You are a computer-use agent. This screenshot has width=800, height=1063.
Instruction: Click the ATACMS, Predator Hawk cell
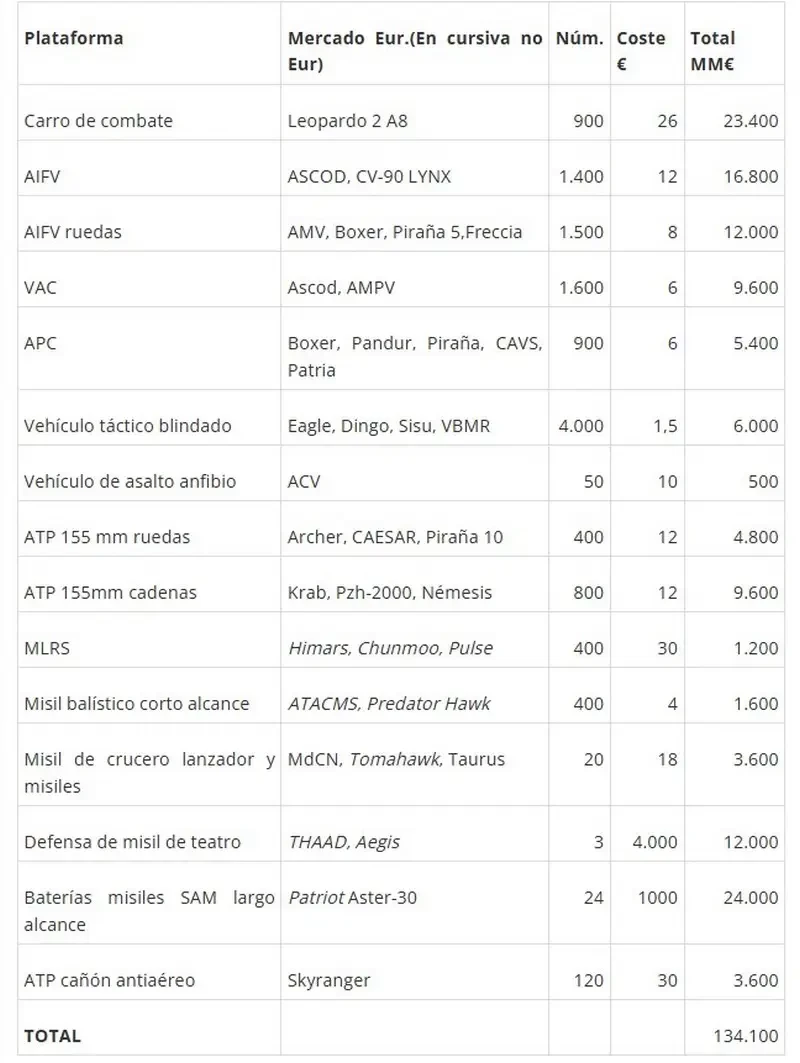389,703
